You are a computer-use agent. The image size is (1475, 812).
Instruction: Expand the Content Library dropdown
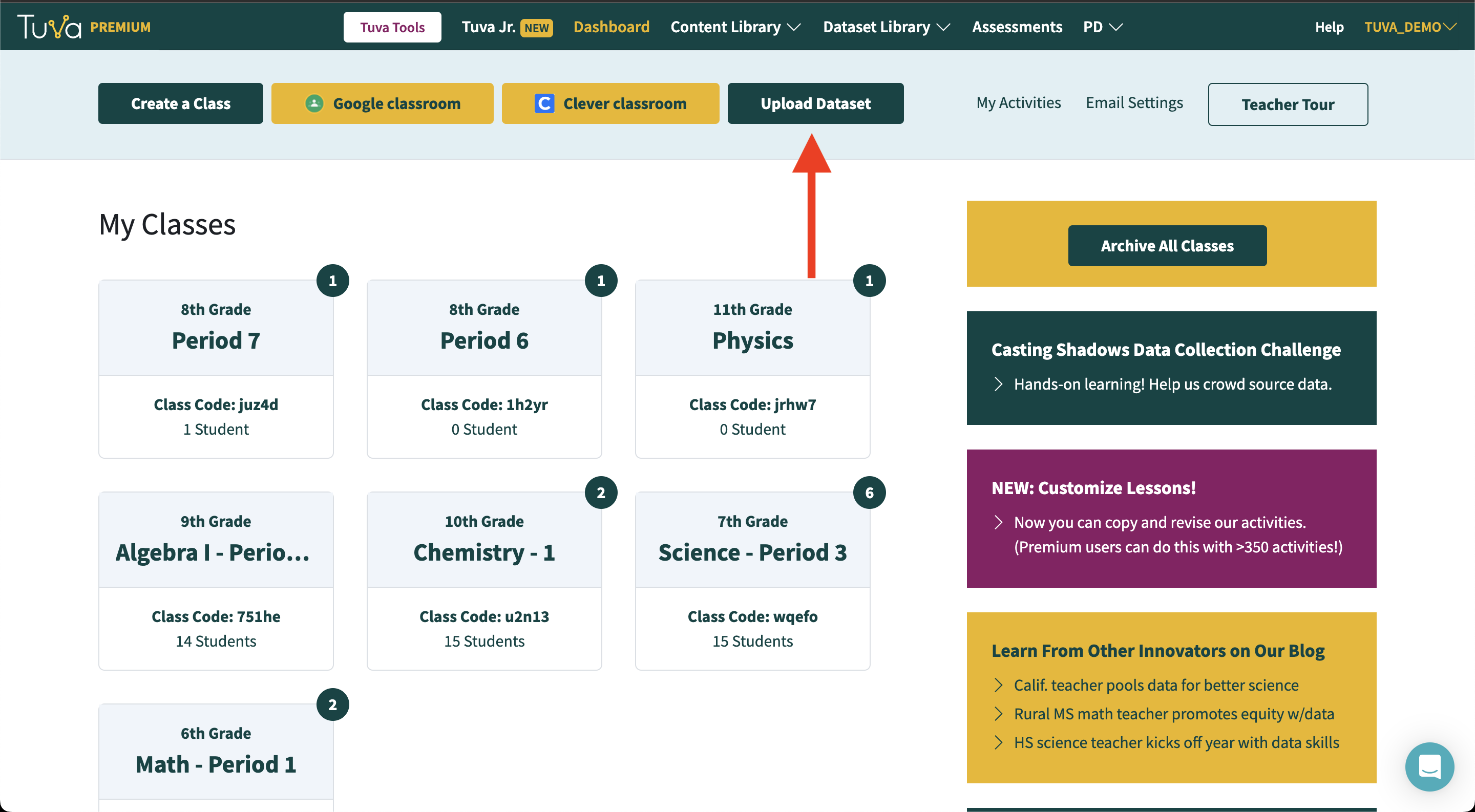pos(736,27)
